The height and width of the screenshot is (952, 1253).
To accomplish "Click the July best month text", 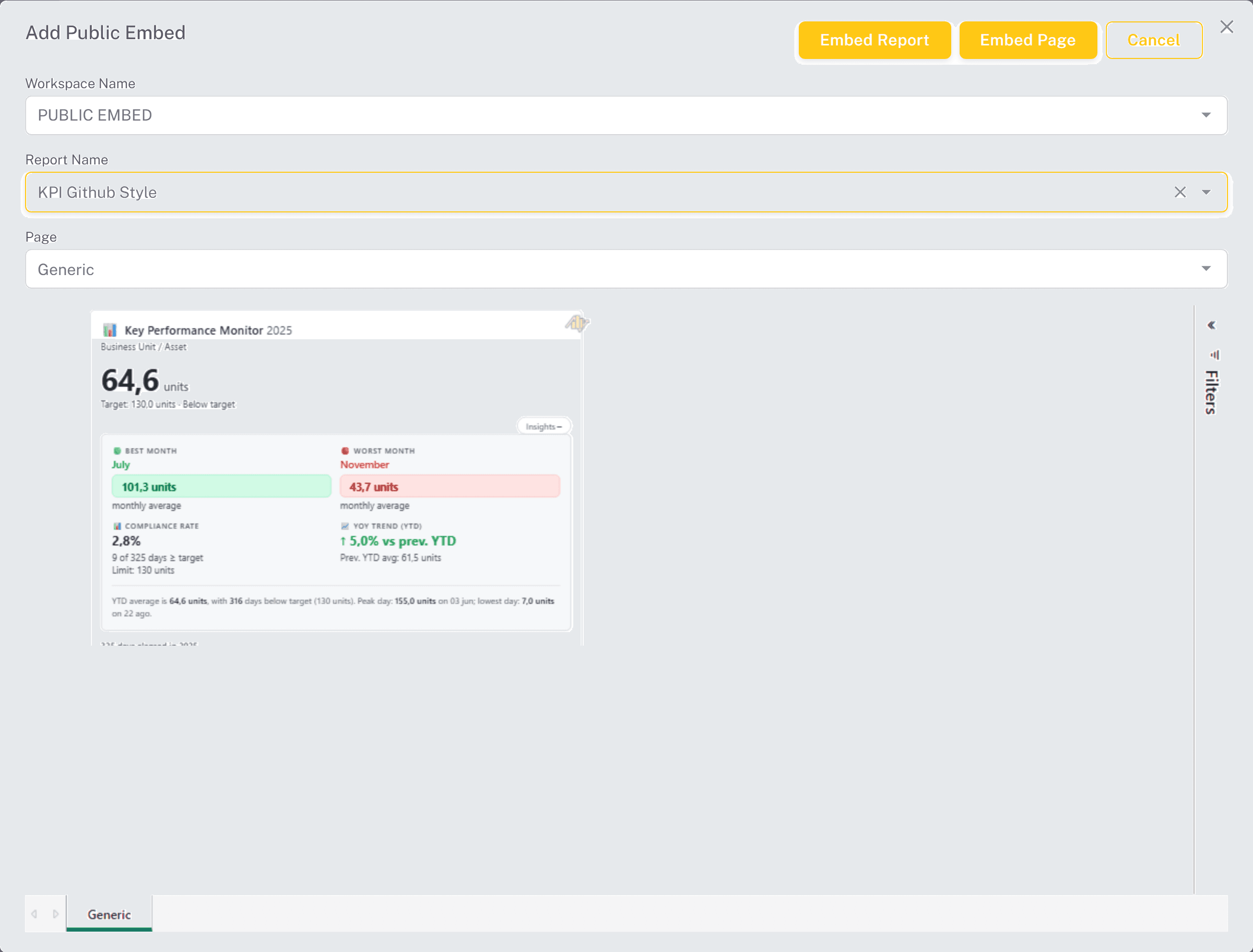I will point(121,465).
